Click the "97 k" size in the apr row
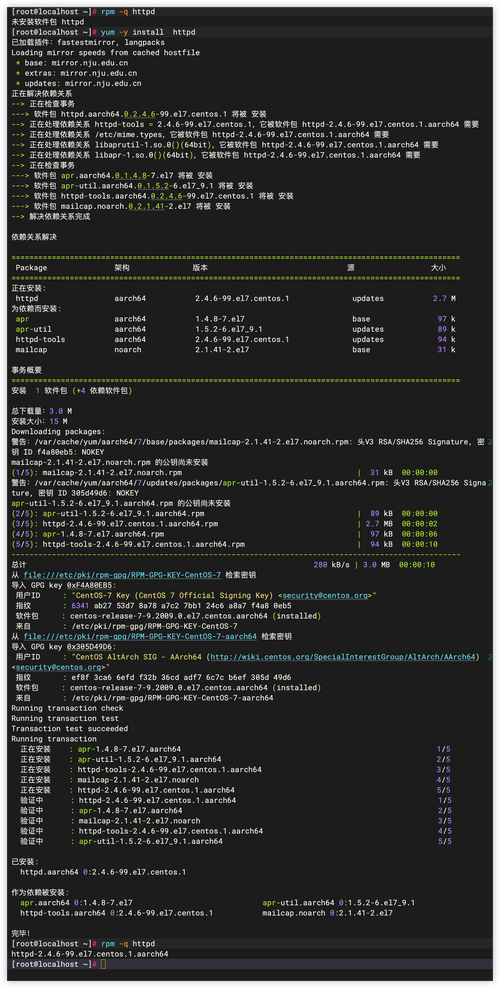This screenshot has width=500, height=988. coord(446,319)
